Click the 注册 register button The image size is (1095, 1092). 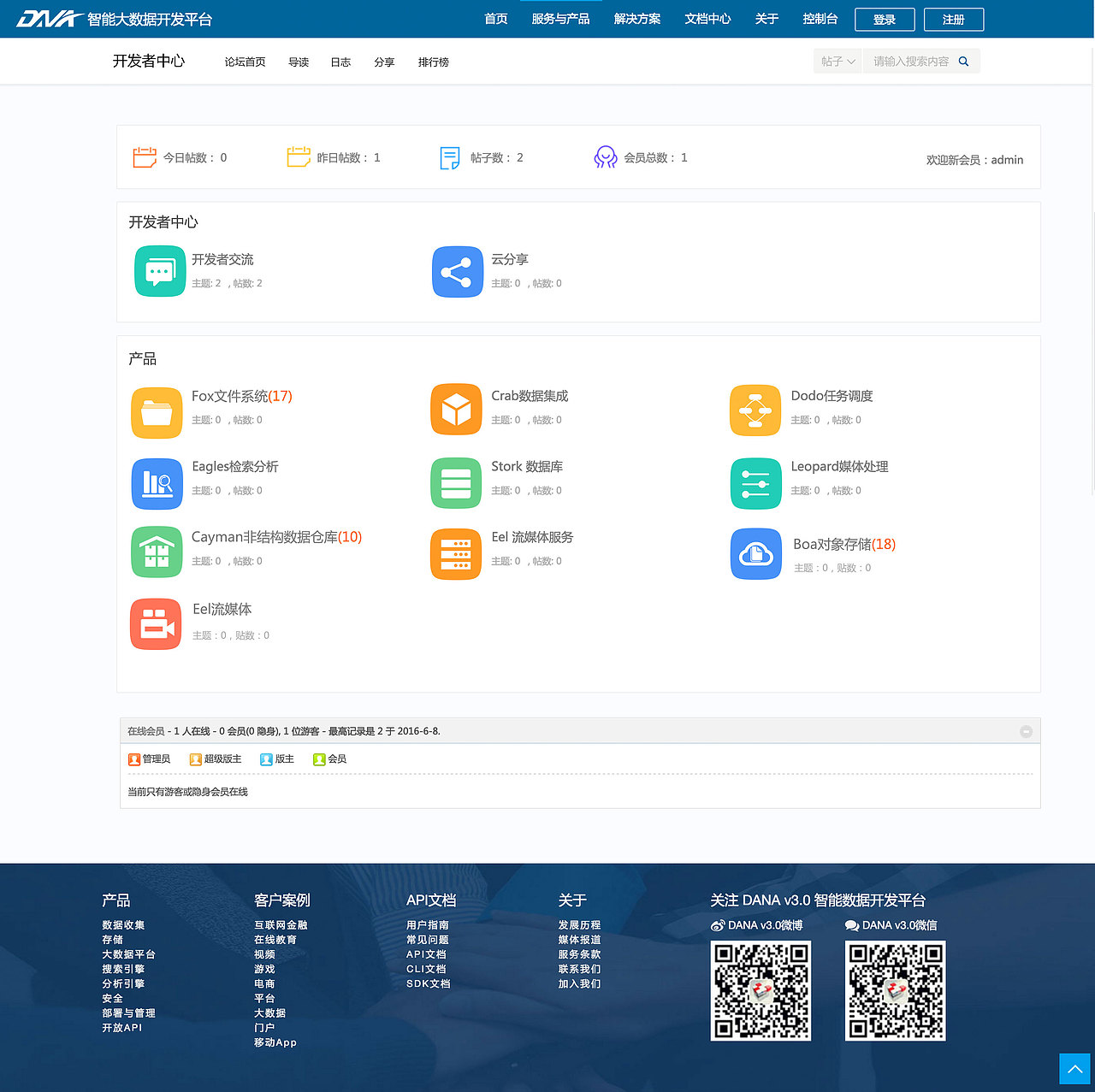[x=954, y=20]
